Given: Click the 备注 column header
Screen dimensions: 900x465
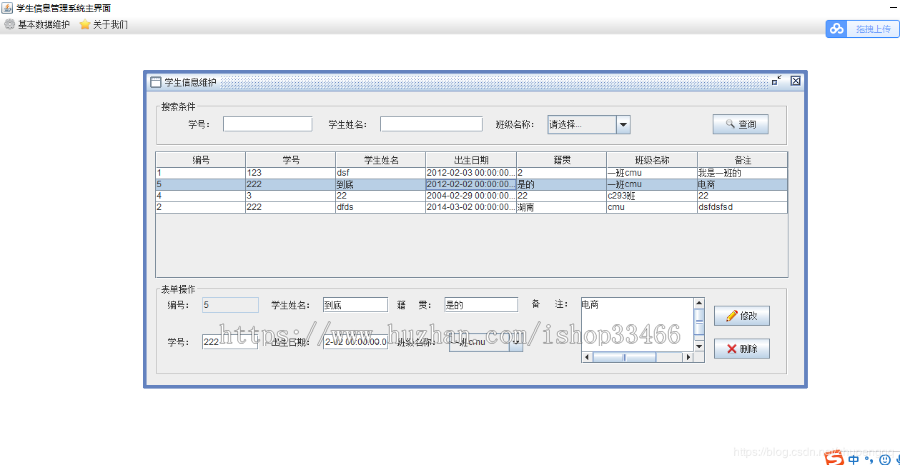Looking at the screenshot, I should [743, 160].
